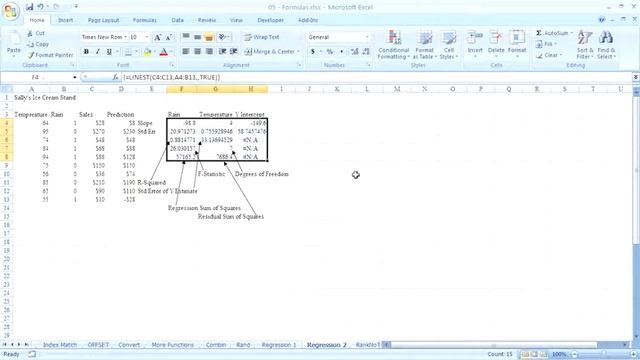
Task: Decrease decimal places
Action: [366, 51]
